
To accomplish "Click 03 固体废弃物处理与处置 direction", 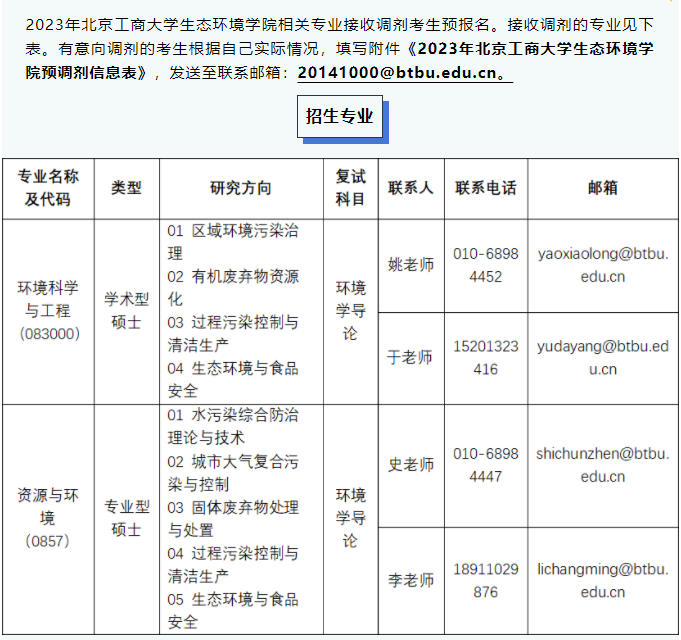I will click(x=233, y=519).
